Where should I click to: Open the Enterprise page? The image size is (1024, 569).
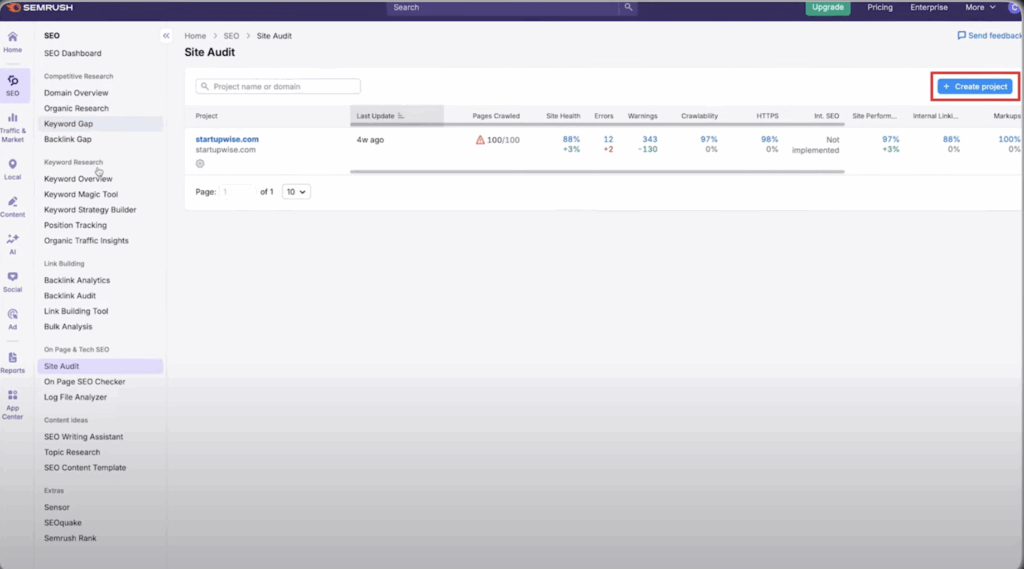(929, 7)
